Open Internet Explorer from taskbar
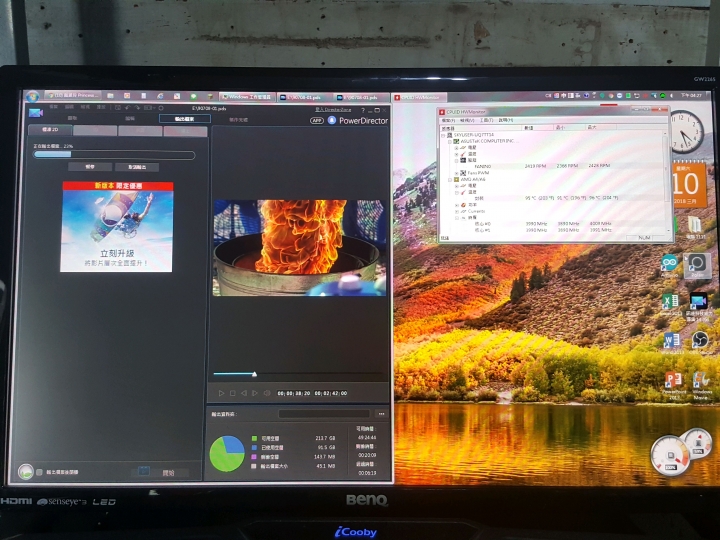Image resolution: width=720 pixels, height=540 pixels. [x=160, y=96]
